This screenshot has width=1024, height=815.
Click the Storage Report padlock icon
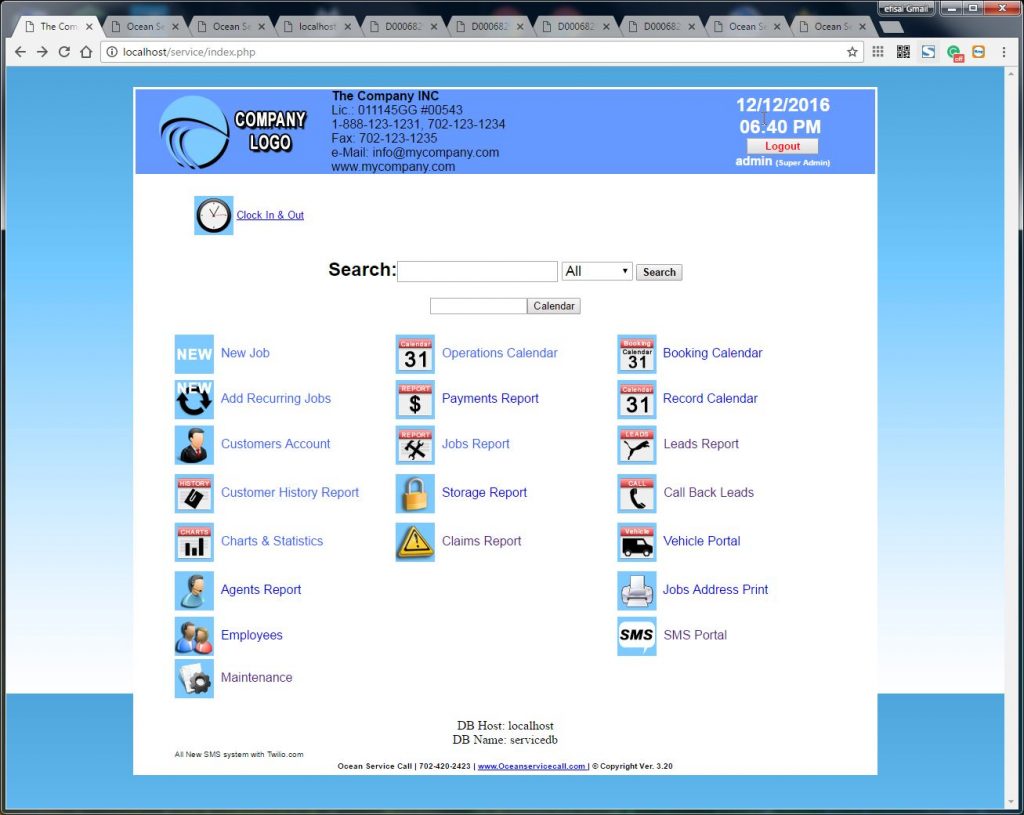(x=415, y=493)
